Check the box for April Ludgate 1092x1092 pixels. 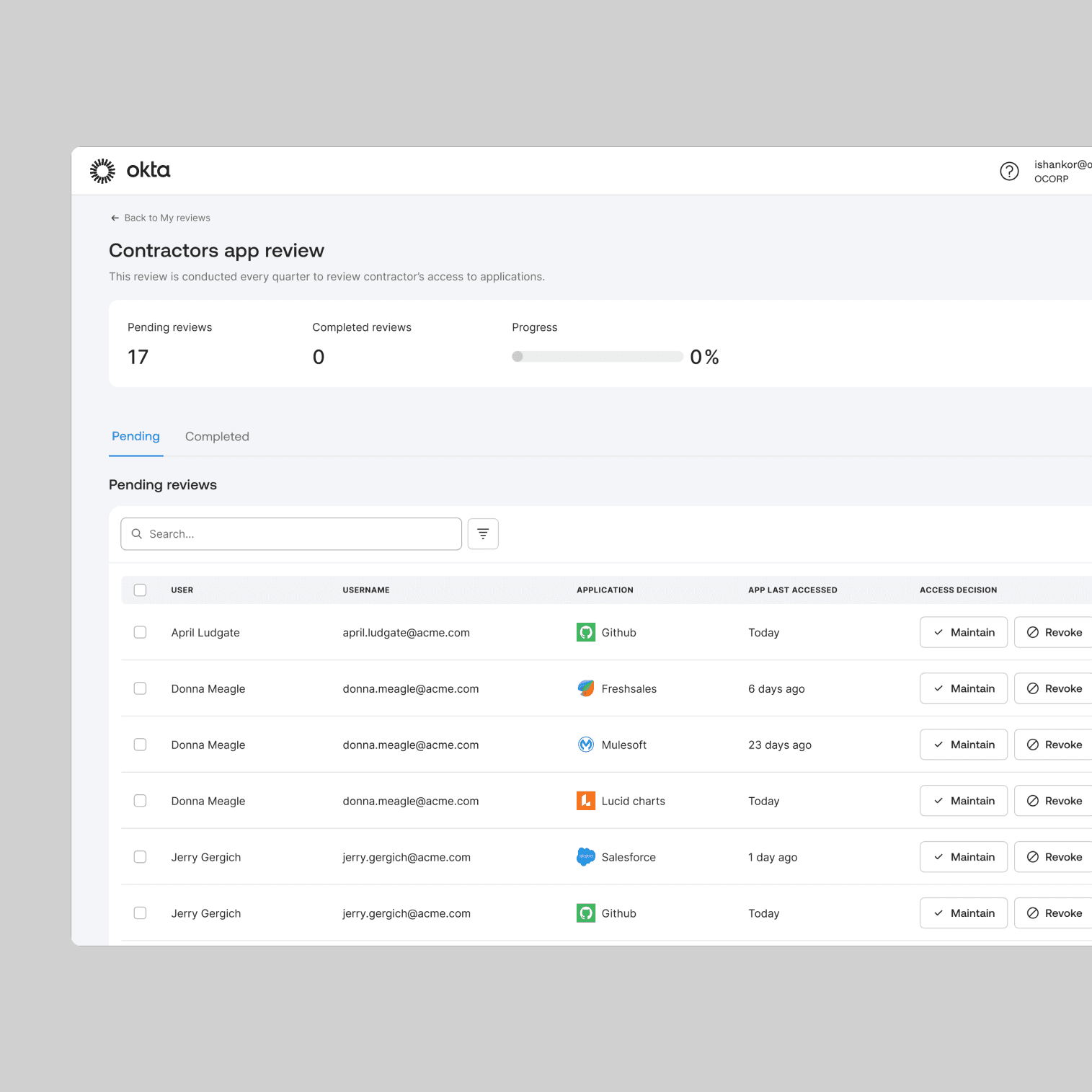click(x=141, y=632)
